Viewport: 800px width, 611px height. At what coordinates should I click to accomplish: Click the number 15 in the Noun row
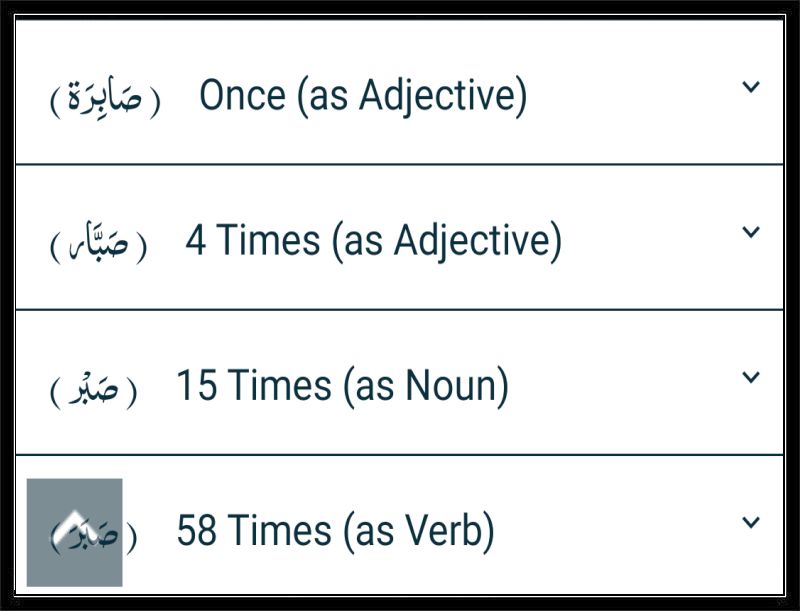[x=197, y=385]
